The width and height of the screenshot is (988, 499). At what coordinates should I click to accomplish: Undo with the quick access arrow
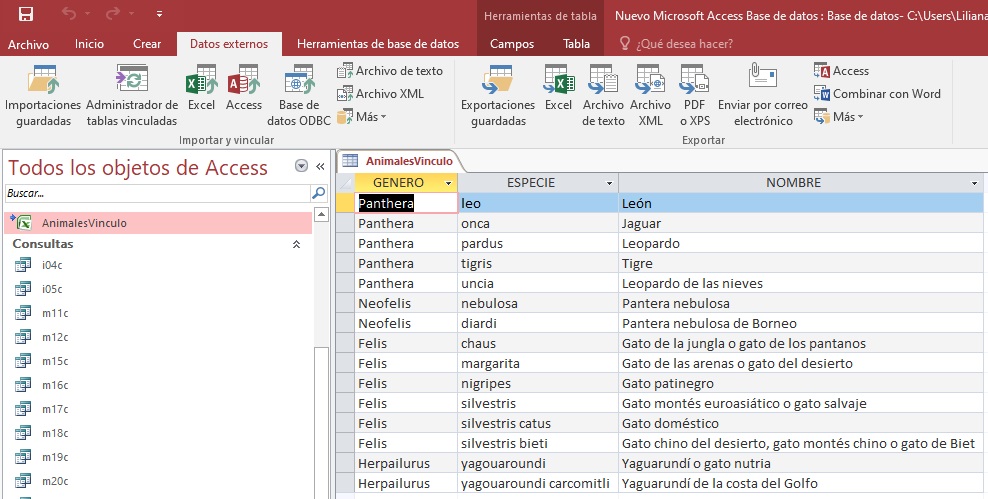(x=69, y=14)
